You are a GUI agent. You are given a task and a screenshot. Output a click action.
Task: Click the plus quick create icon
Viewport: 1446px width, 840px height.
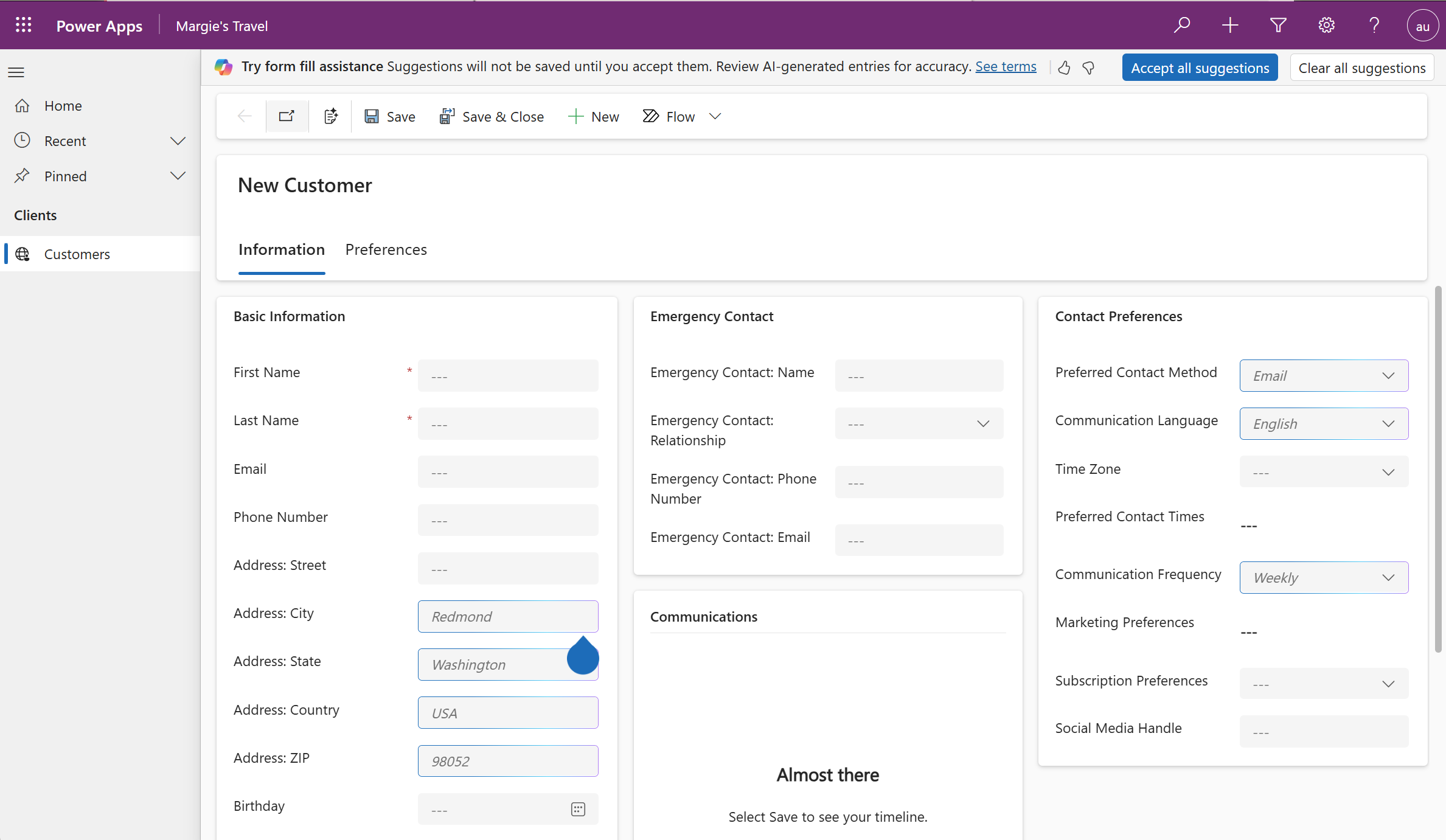[x=1230, y=25]
